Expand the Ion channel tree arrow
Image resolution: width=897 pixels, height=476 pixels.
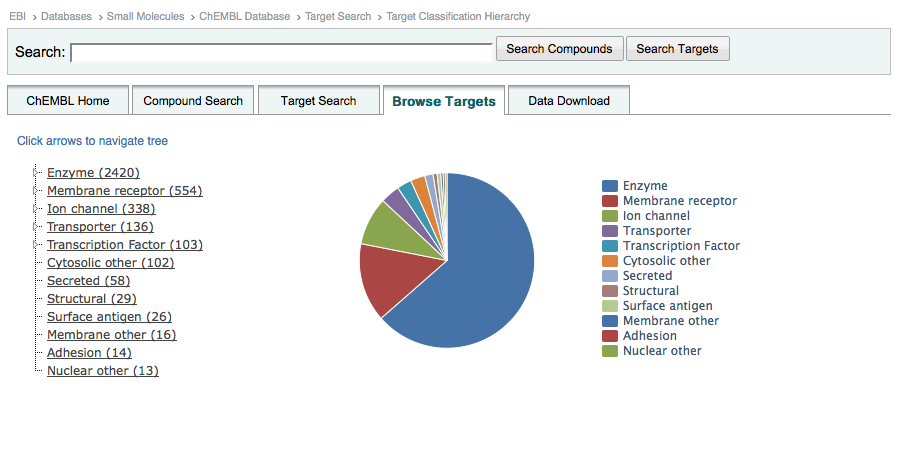pyautogui.click(x=35, y=209)
